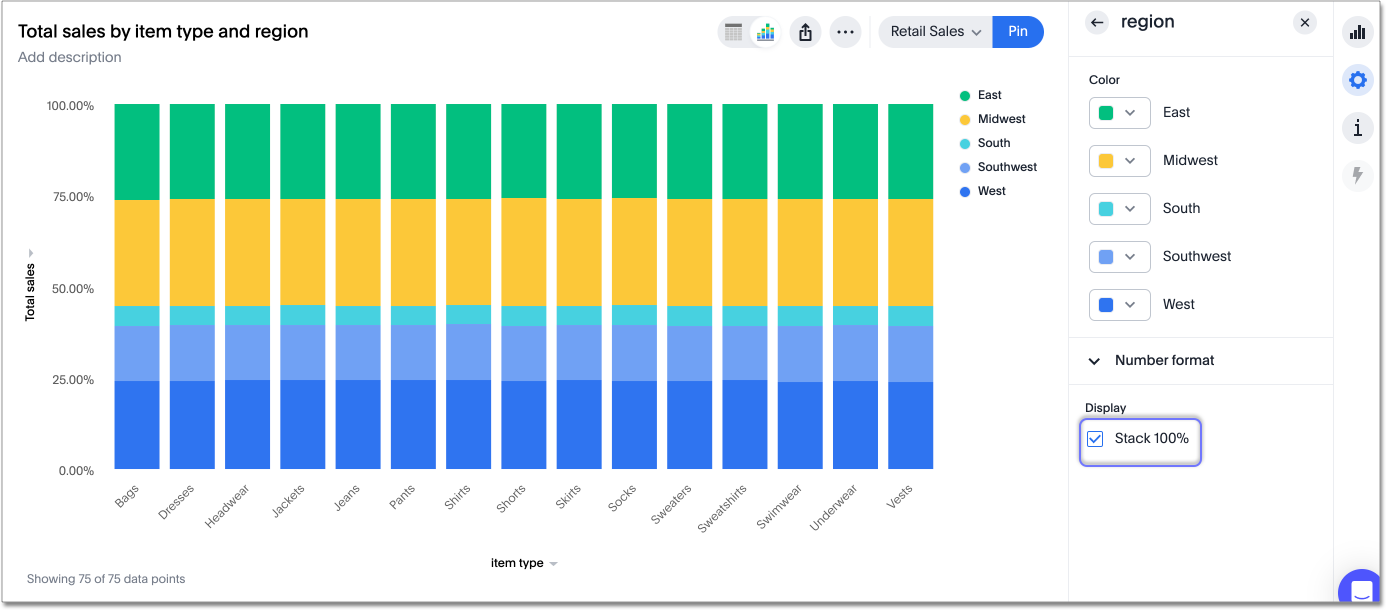Open the West color swatch picker
1386x610 pixels.
[1119, 304]
